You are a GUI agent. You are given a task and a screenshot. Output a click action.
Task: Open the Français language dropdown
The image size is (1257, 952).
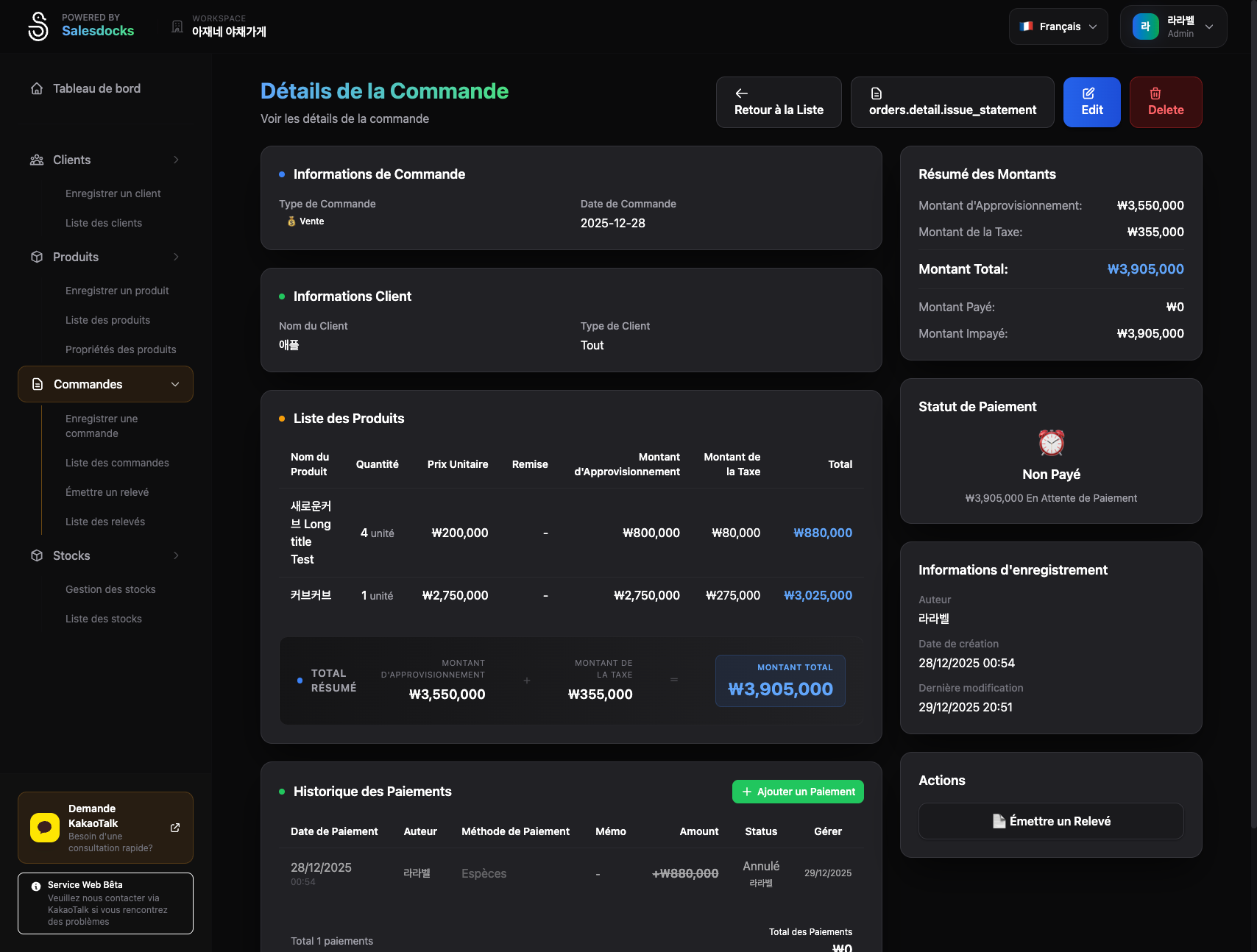[1058, 26]
